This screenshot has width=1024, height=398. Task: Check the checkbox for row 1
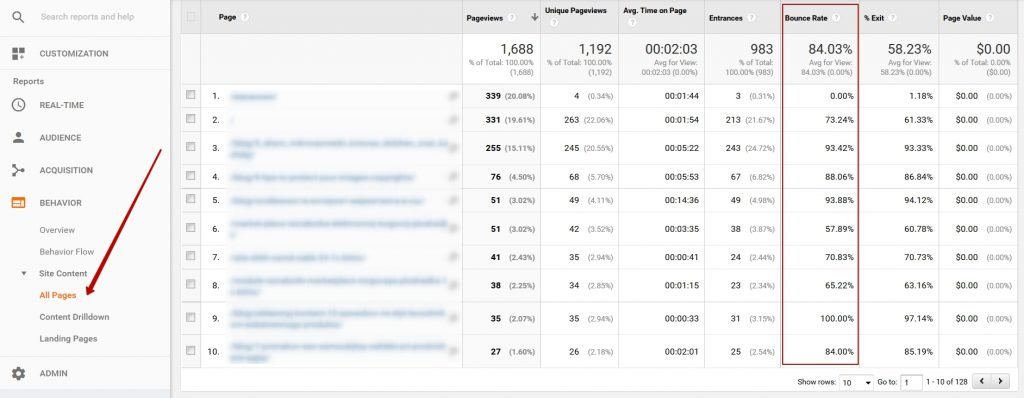coord(191,95)
